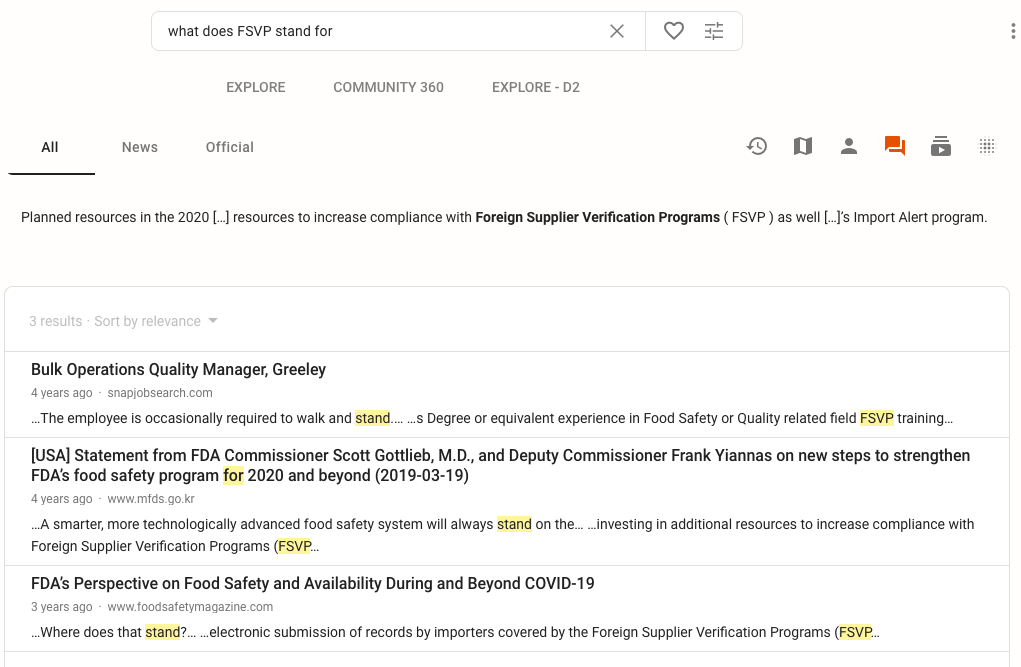Image resolution: width=1021 pixels, height=667 pixels.
Task: Save search with the heart icon
Action: coord(673,31)
